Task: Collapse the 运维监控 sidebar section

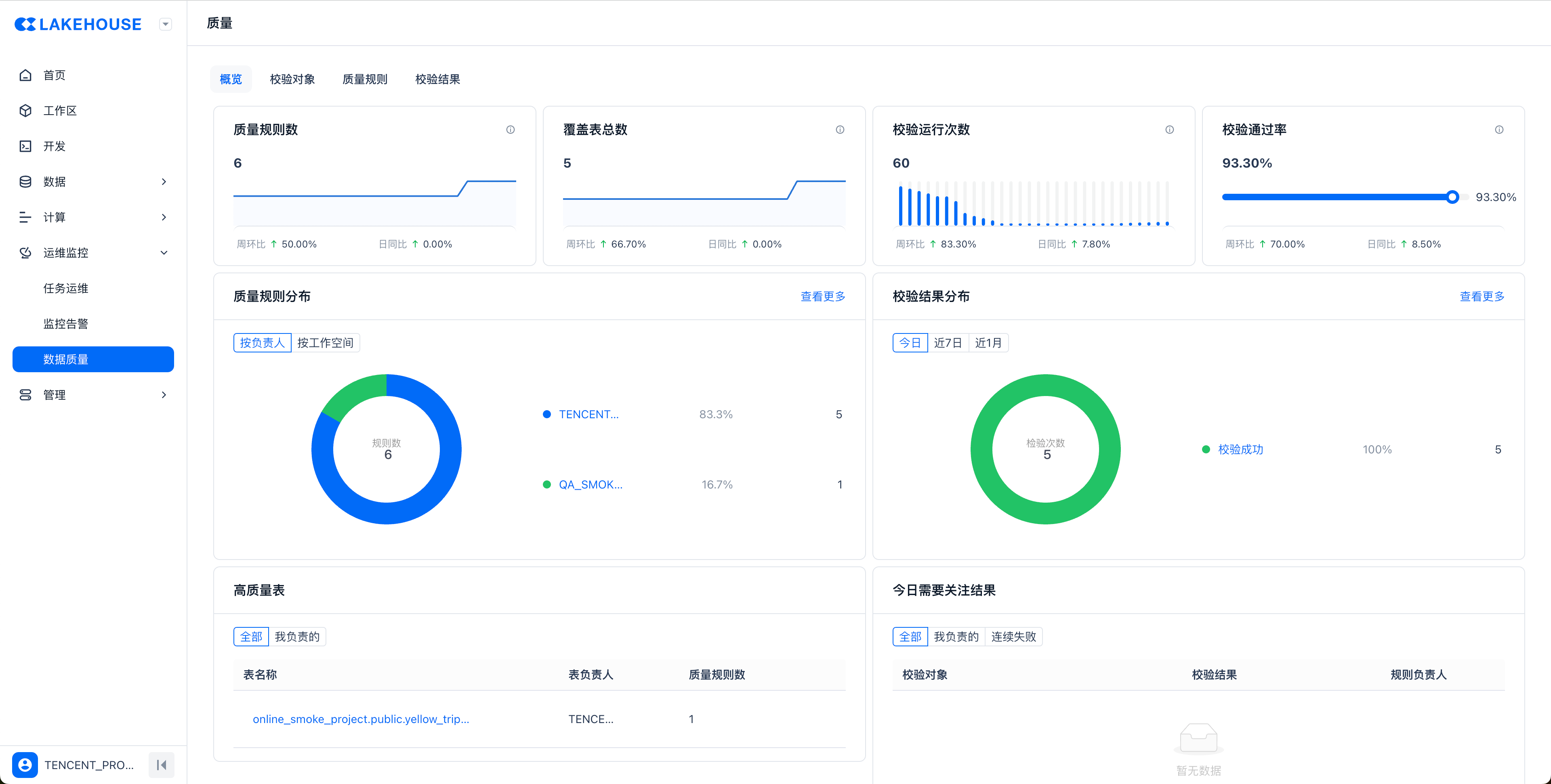Action: 164,253
